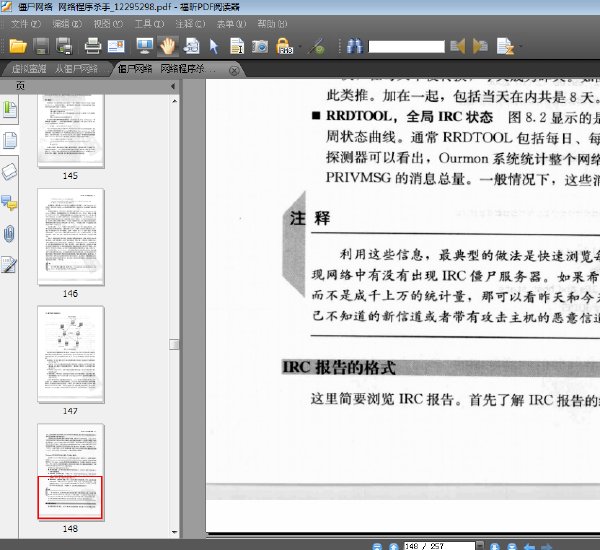Click the rotate page view icon
This screenshot has height=550, width=600.
click(x=191, y=46)
